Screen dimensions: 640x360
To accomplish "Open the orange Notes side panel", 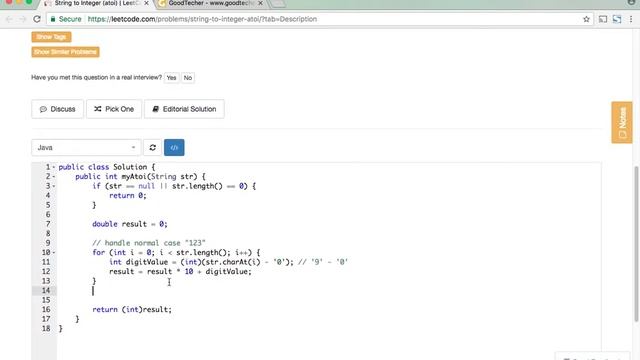I will (622, 122).
